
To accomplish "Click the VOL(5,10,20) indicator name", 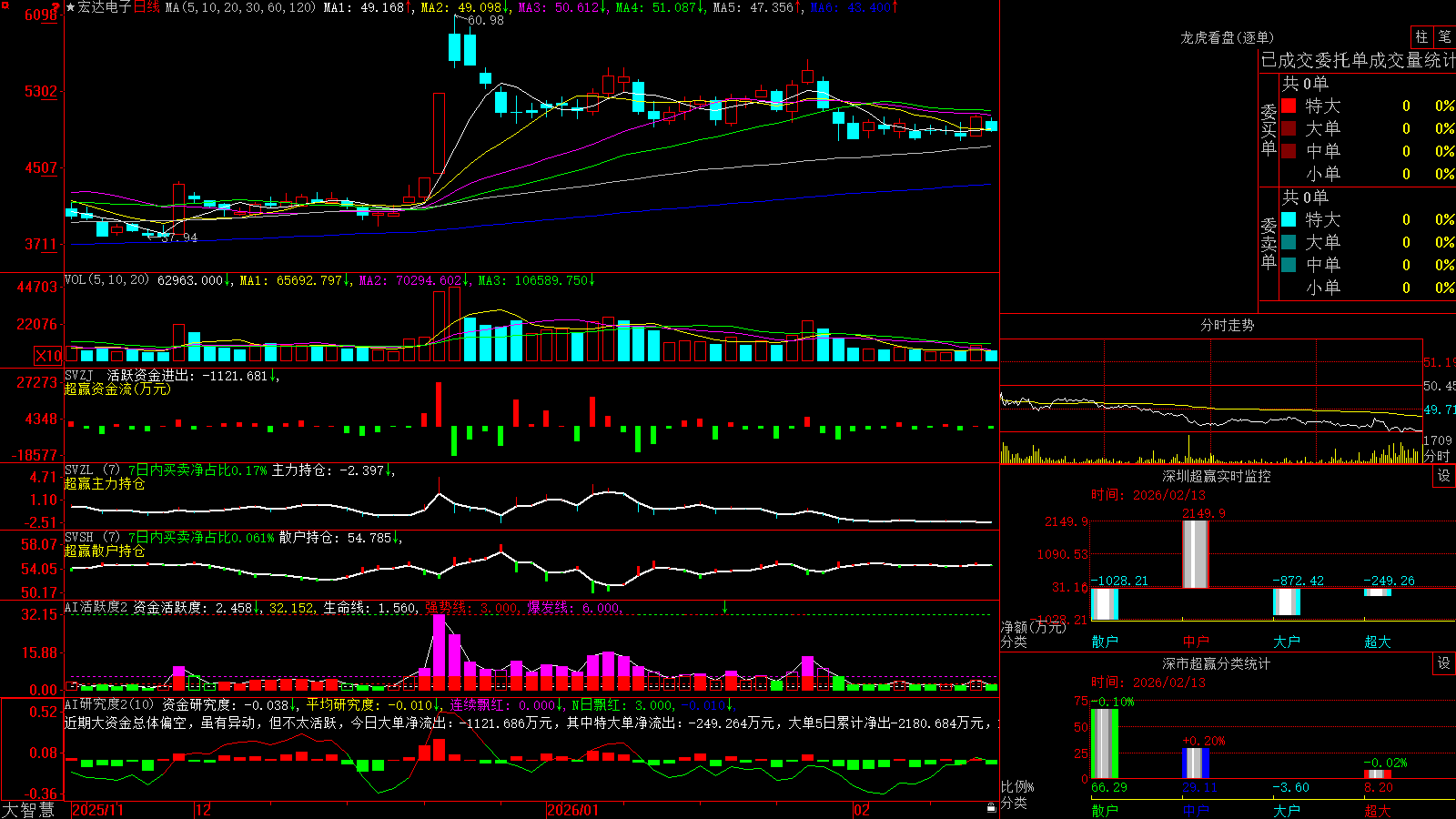I will (x=107, y=279).
